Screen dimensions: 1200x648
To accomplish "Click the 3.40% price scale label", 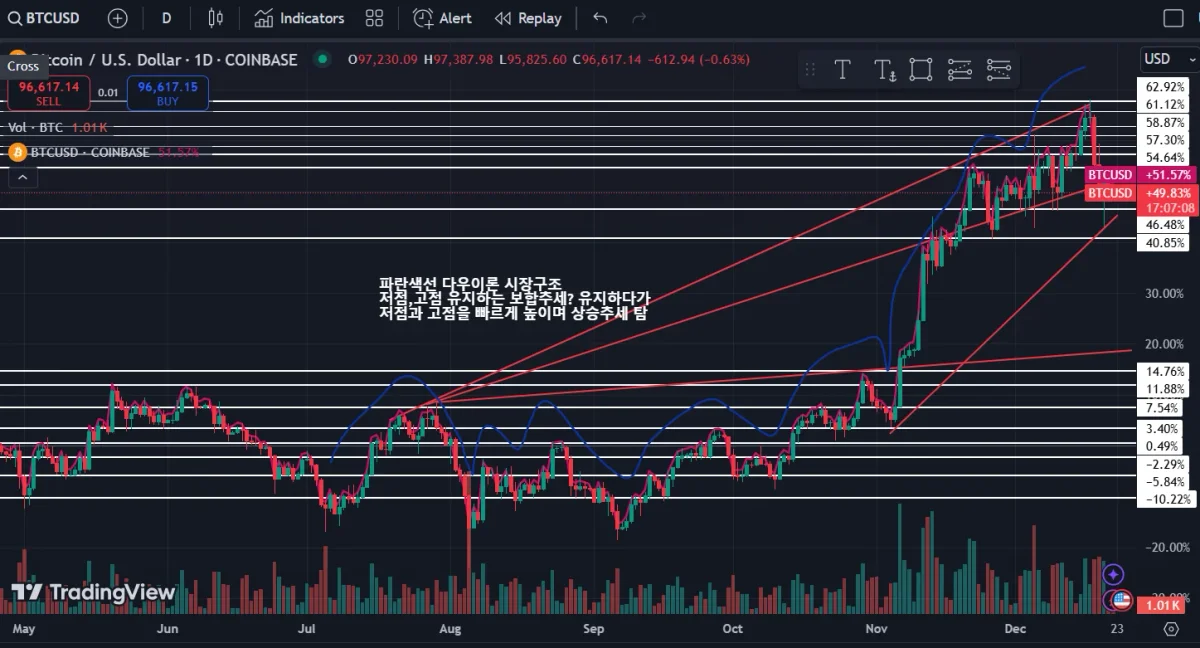I will (x=1162, y=428).
